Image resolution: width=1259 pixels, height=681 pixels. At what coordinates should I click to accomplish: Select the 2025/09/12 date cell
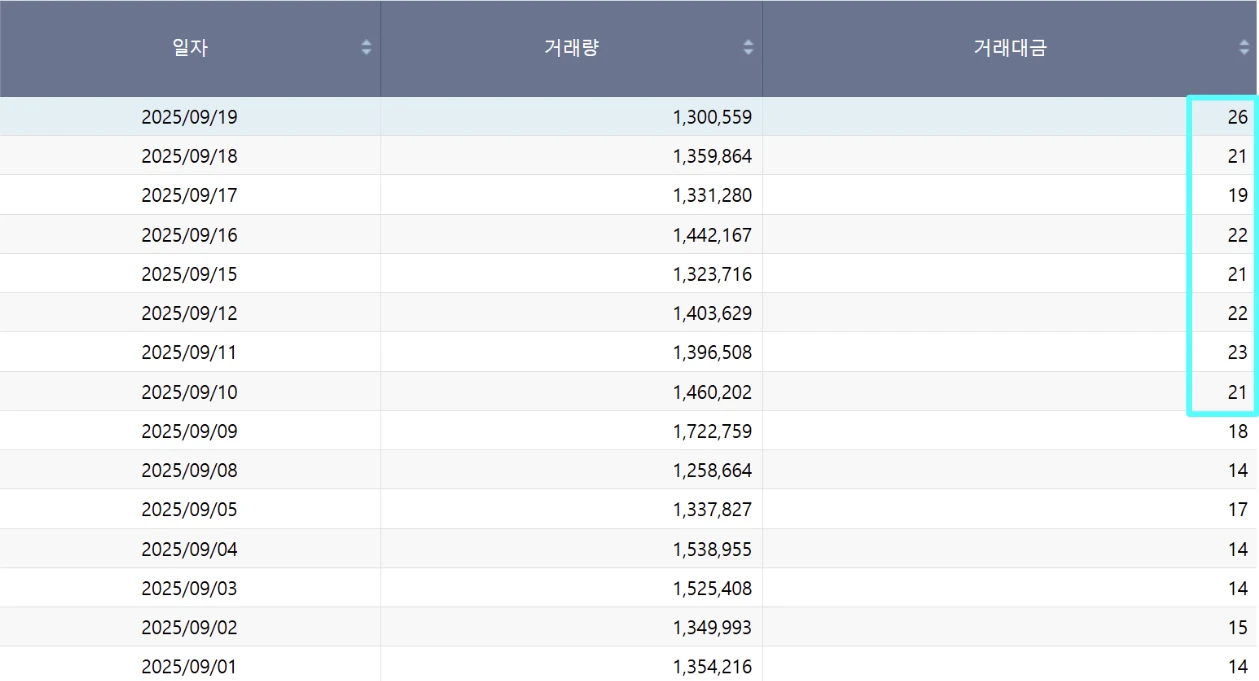pos(190,313)
